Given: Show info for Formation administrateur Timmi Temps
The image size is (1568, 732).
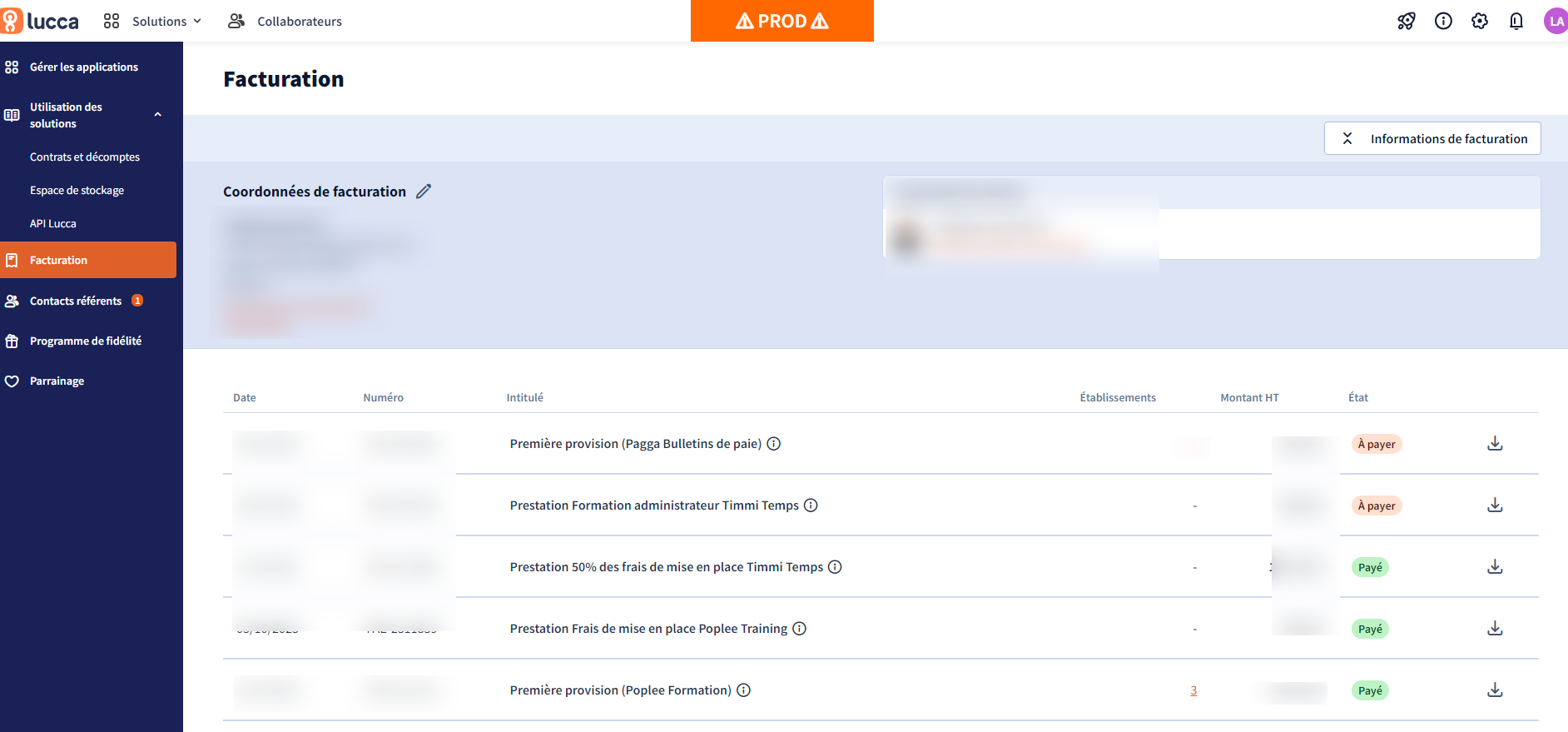Looking at the screenshot, I should click(x=811, y=505).
